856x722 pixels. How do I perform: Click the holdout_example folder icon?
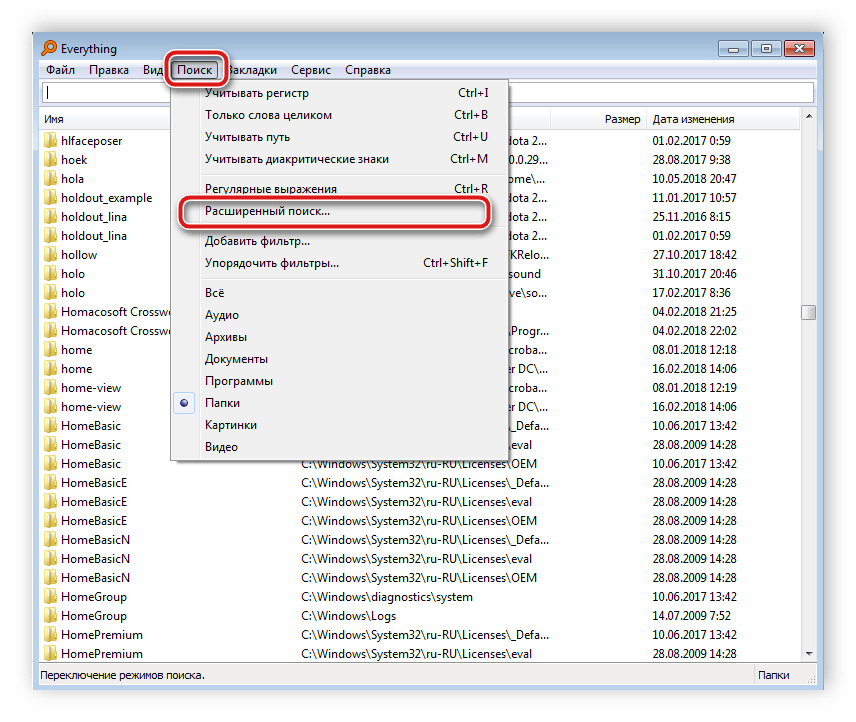click(x=50, y=198)
